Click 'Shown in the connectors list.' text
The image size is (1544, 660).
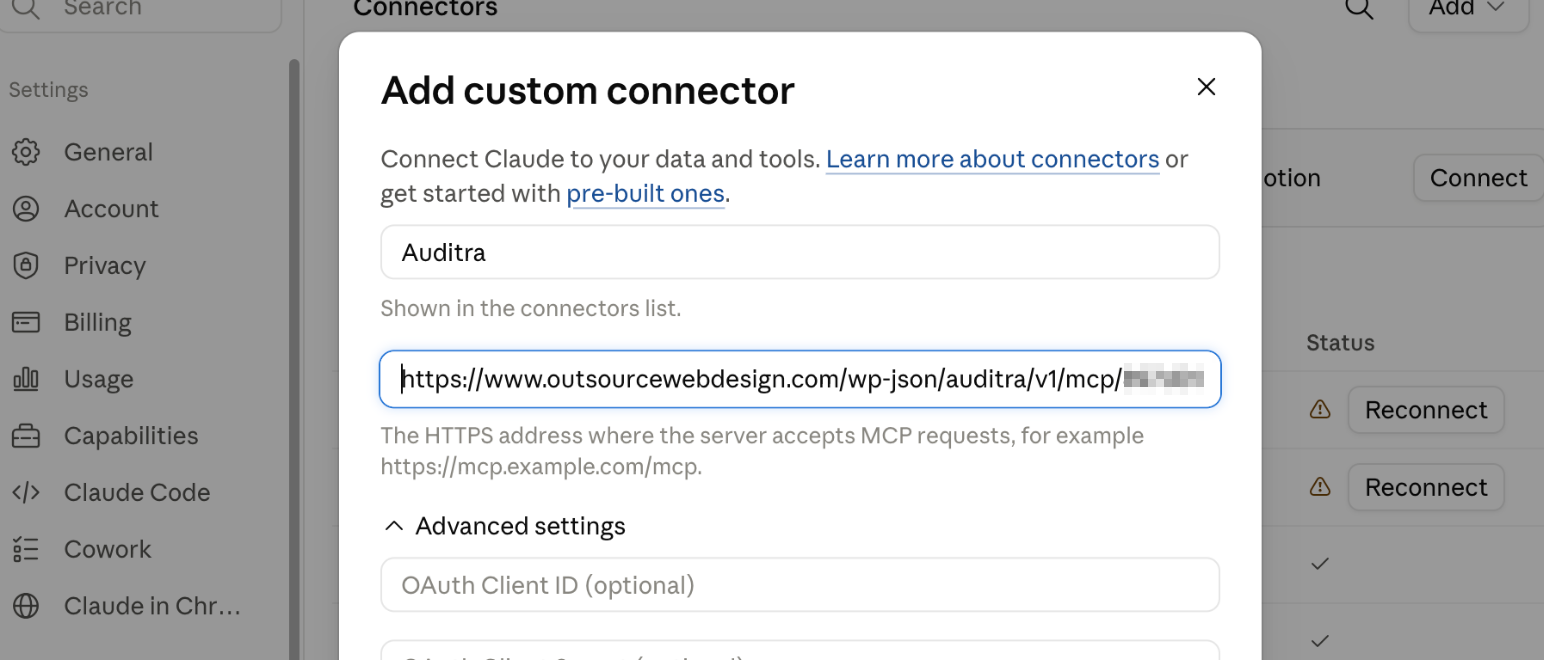point(530,308)
